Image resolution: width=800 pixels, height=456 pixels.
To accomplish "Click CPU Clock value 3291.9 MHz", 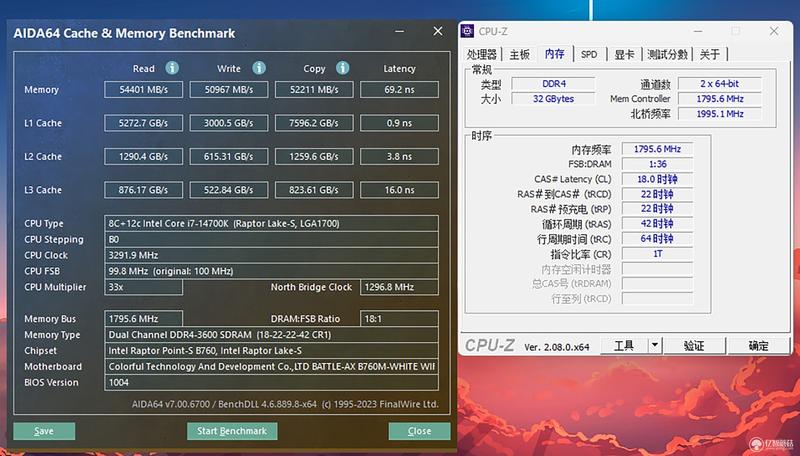I will click(x=271, y=255).
